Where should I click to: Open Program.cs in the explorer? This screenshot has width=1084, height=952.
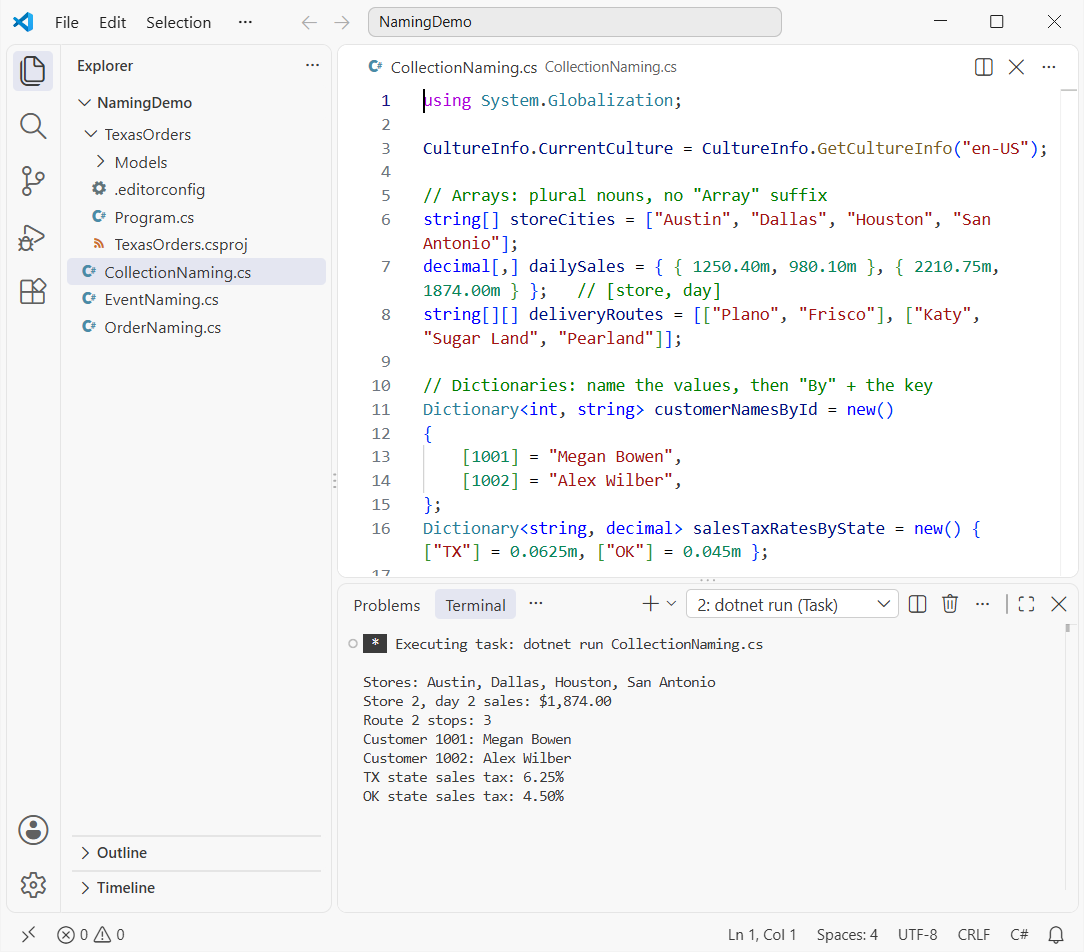tap(196, 217)
